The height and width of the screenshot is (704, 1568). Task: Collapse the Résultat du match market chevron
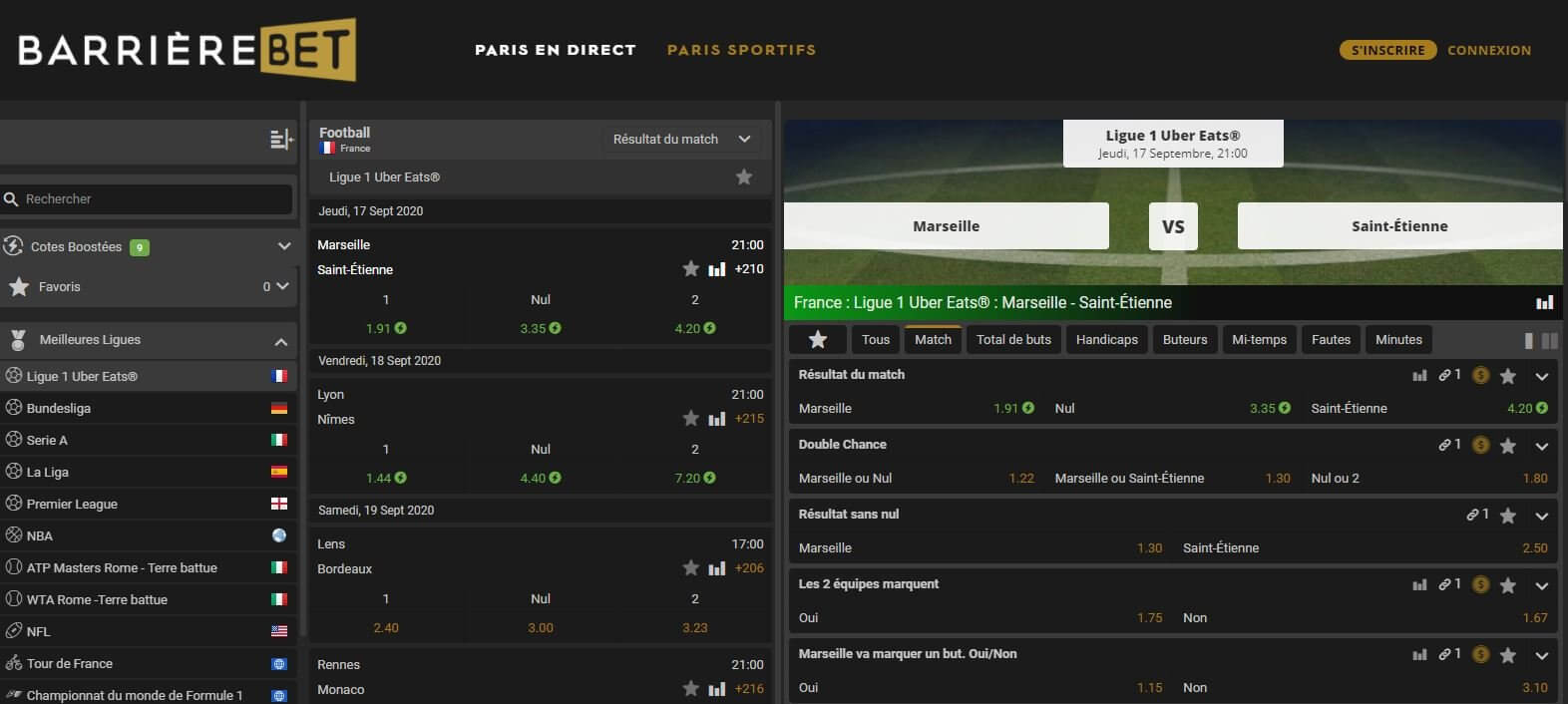[x=1542, y=376]
